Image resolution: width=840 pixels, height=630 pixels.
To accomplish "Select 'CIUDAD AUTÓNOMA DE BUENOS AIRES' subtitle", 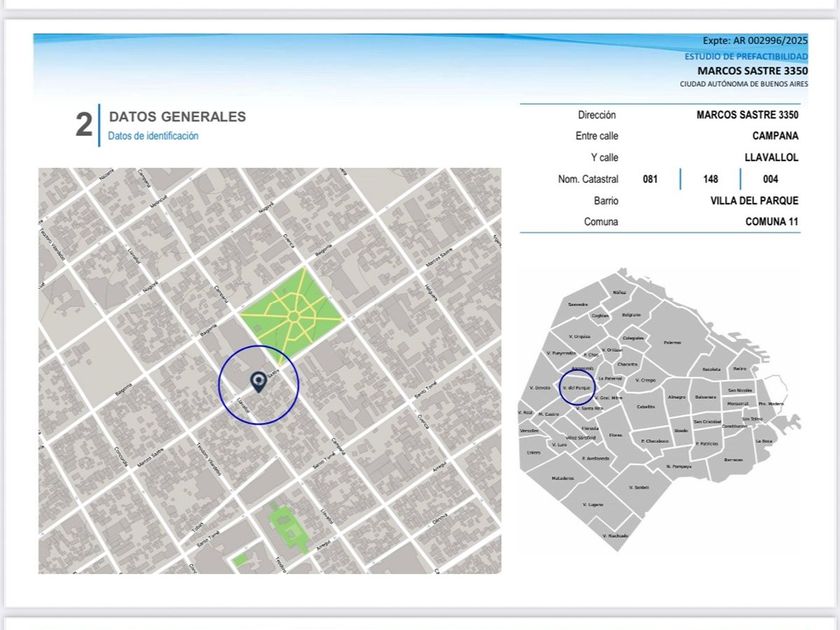I will click(x=744, y=84).
